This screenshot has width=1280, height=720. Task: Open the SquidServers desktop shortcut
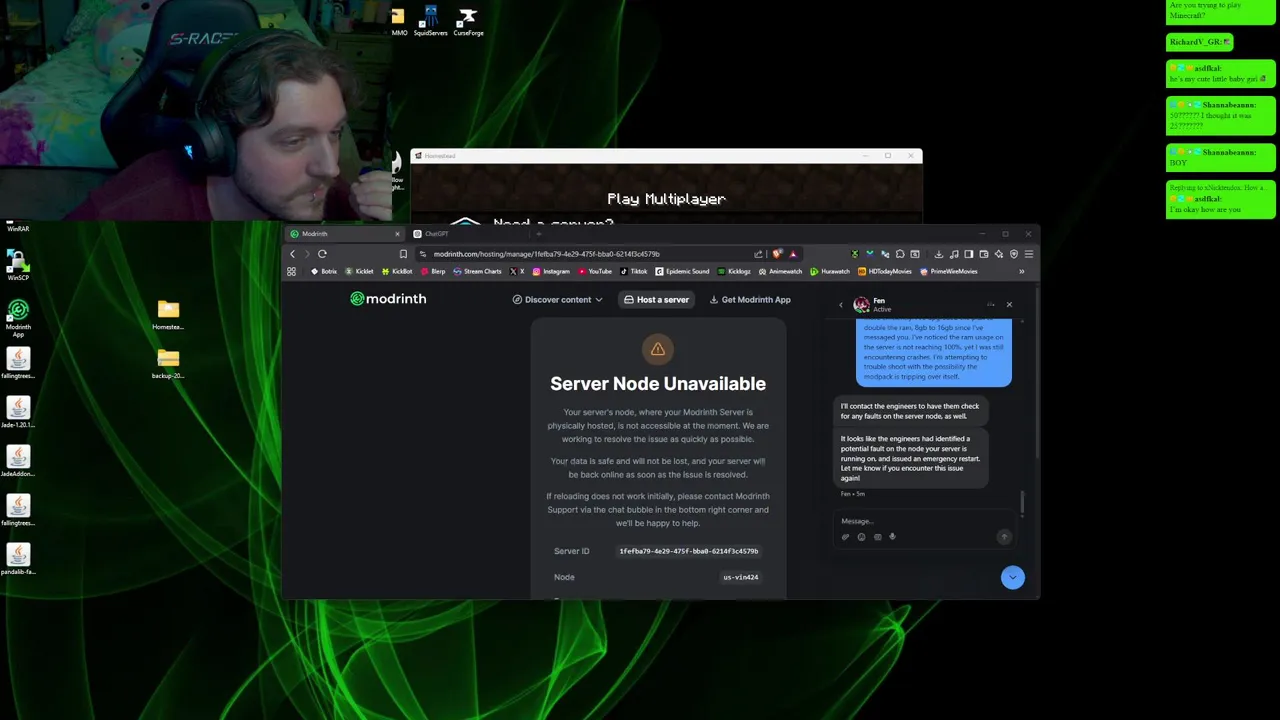pos(431,22)
